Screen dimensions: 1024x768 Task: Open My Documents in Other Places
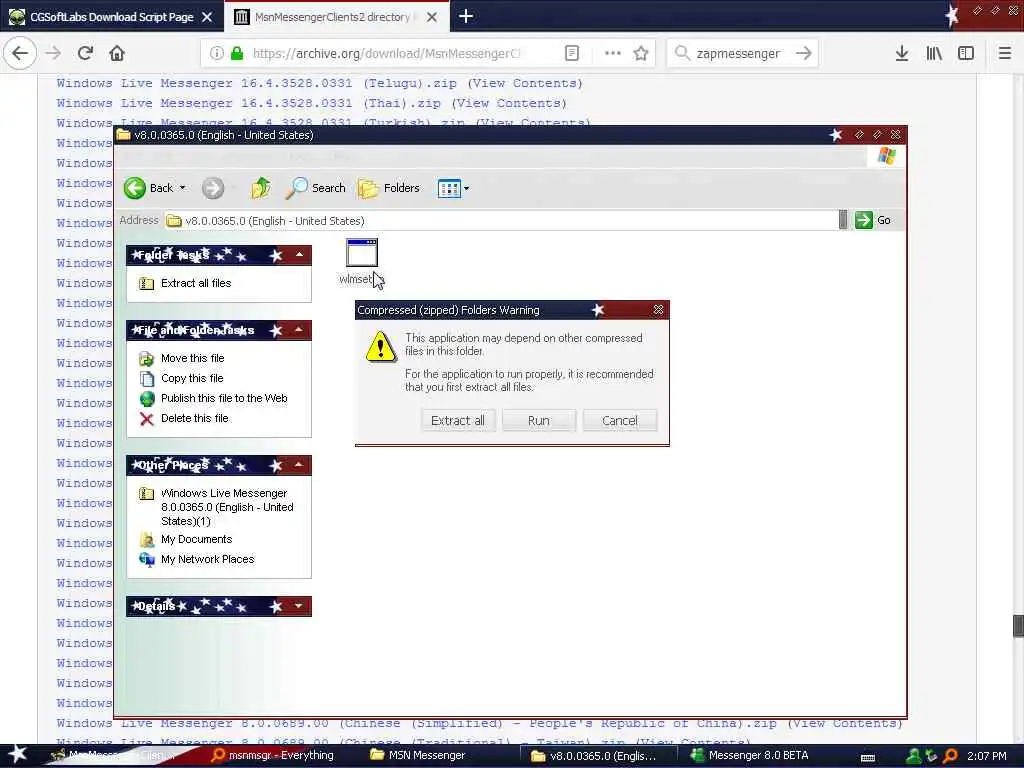point(197,539)
